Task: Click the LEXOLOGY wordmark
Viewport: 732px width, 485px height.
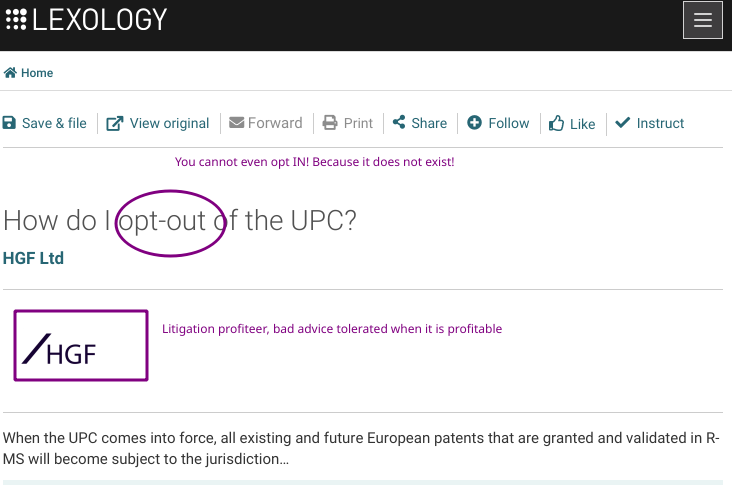Action: 99,20
